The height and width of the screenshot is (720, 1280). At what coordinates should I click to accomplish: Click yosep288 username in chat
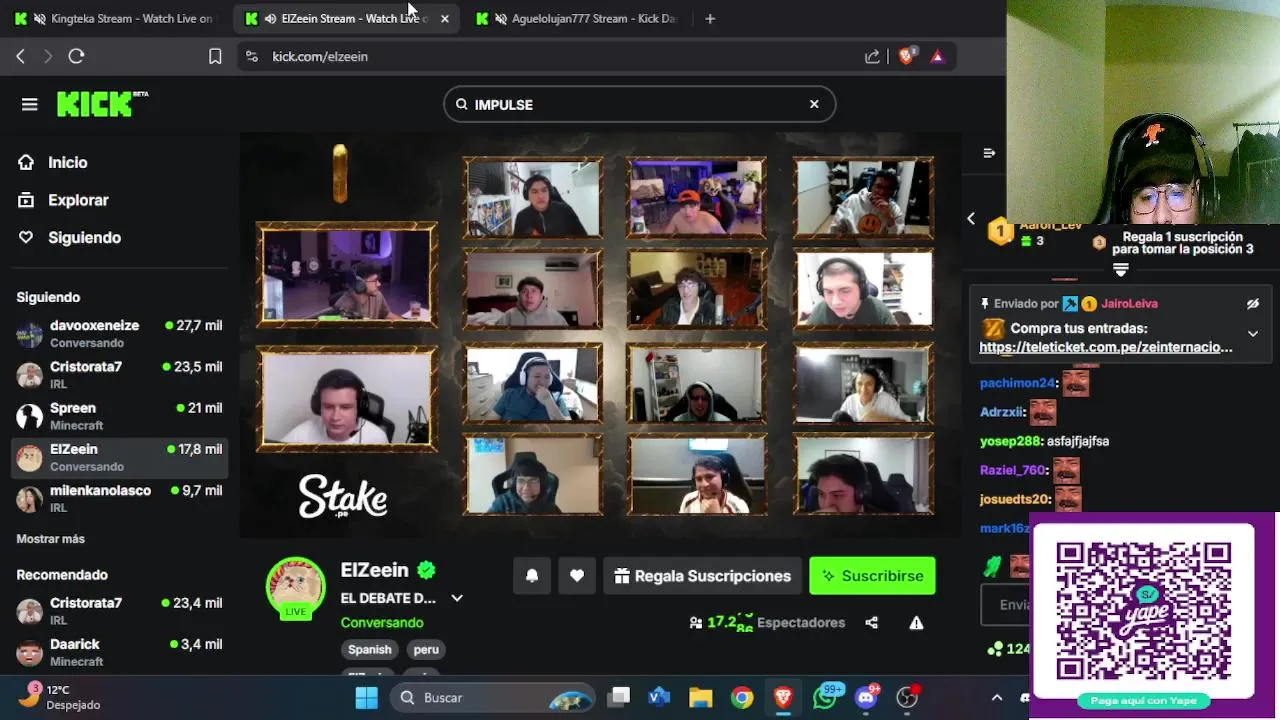pos(1010,441)
